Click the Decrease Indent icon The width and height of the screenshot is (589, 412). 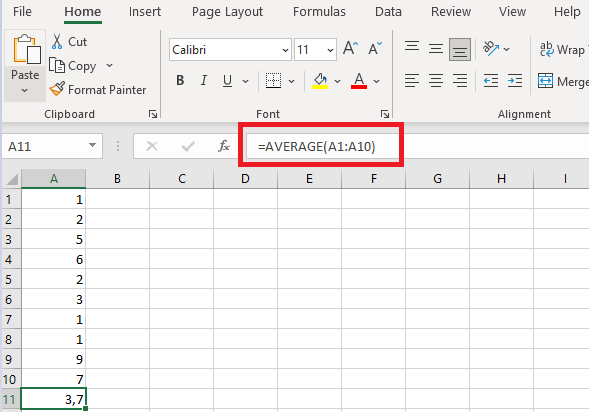pyautogui.click(x=491, y=80)
